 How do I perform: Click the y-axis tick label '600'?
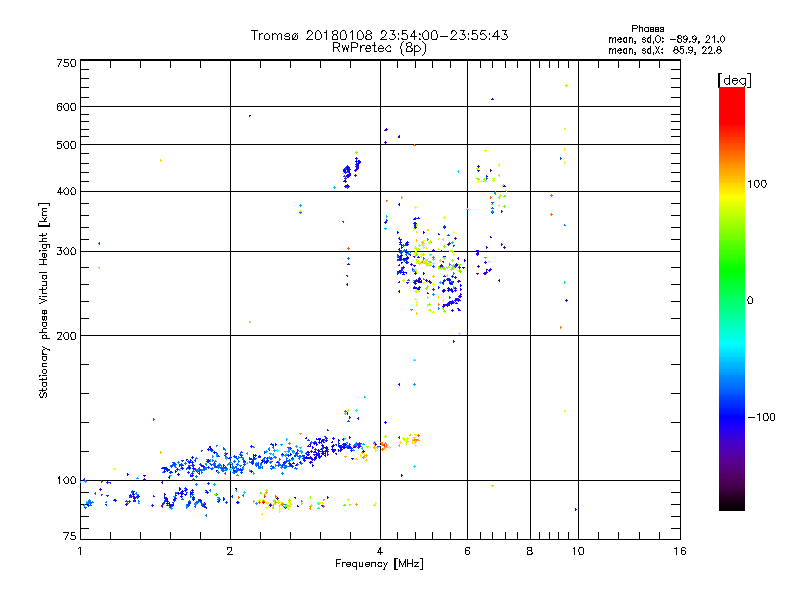(x=66, y=107)
